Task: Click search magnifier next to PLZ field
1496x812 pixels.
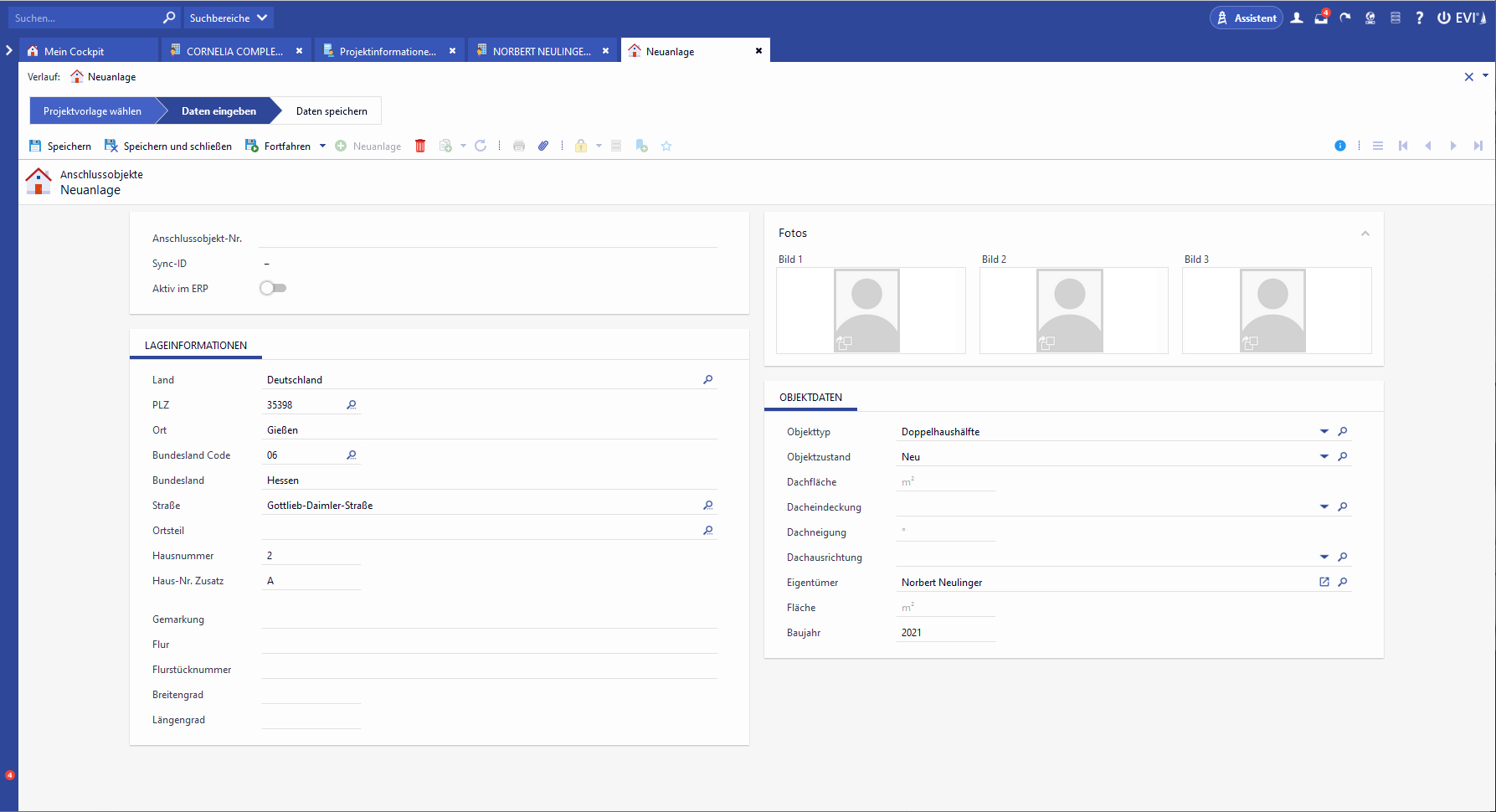Action: point(352,405)
